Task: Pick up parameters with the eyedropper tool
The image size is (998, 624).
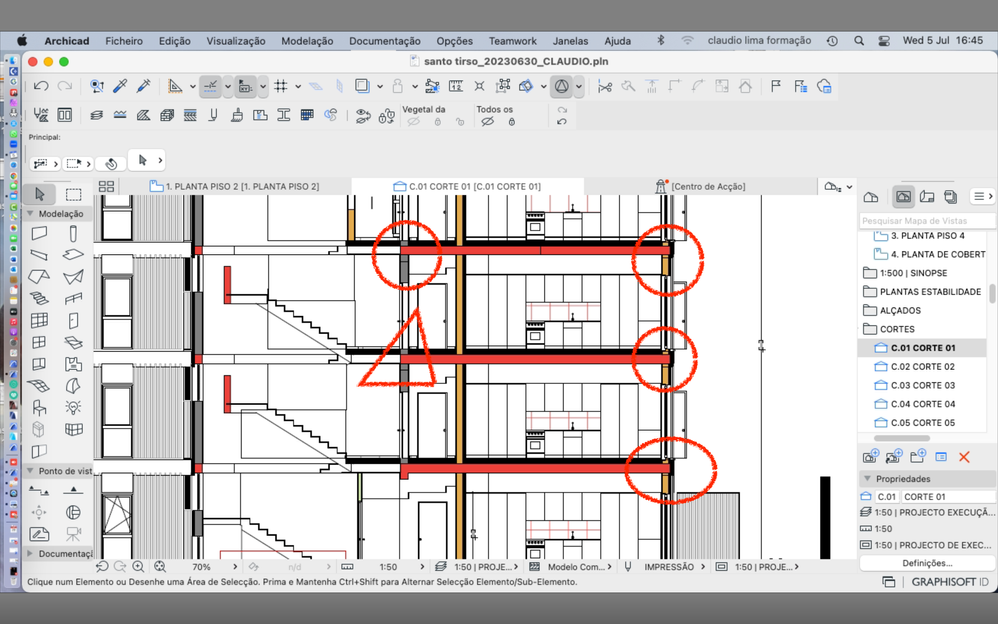Action: point(120,85)
